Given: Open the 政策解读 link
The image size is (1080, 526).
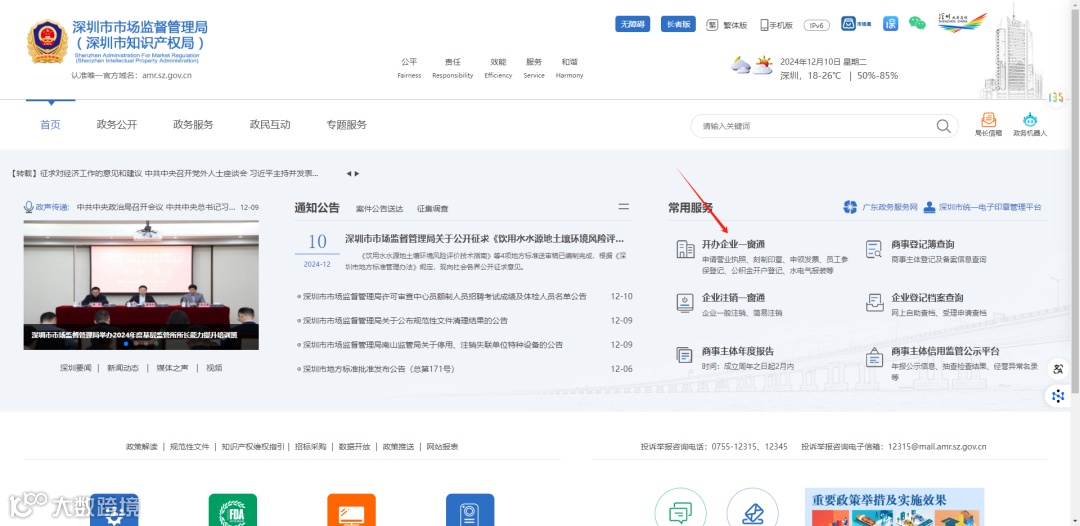Looking at the screenshot, I should [x=142, y=447].
